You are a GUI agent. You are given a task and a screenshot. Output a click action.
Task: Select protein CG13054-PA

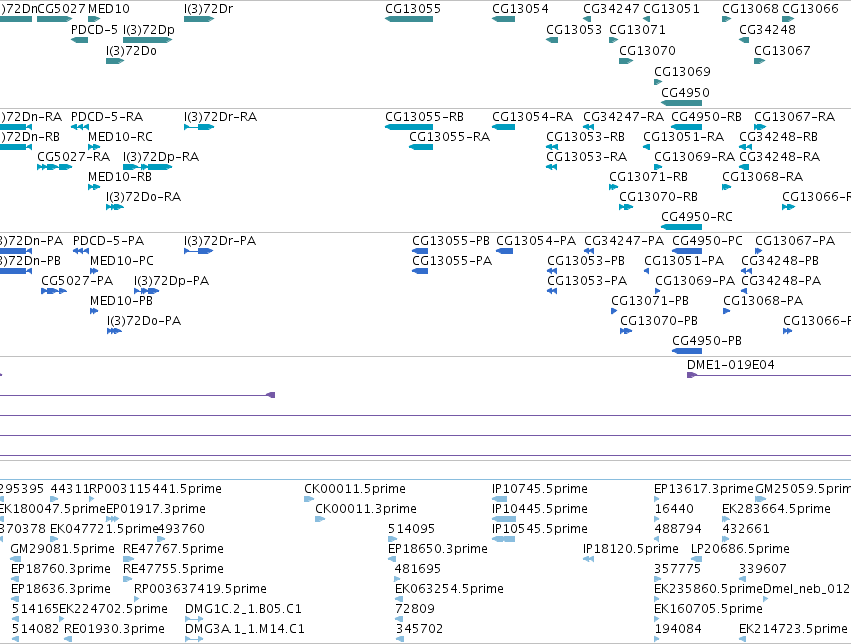tap(536, 240)
